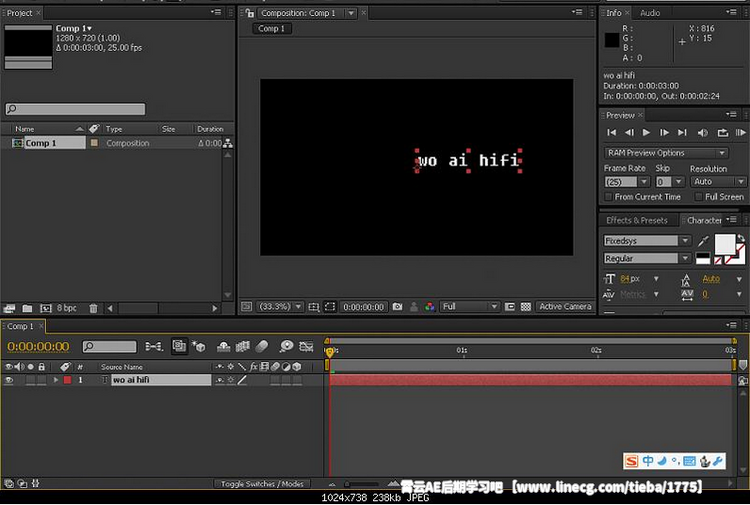Select the Character panel tab
Viewport: 750px width, 505px height.
[704, 220]
